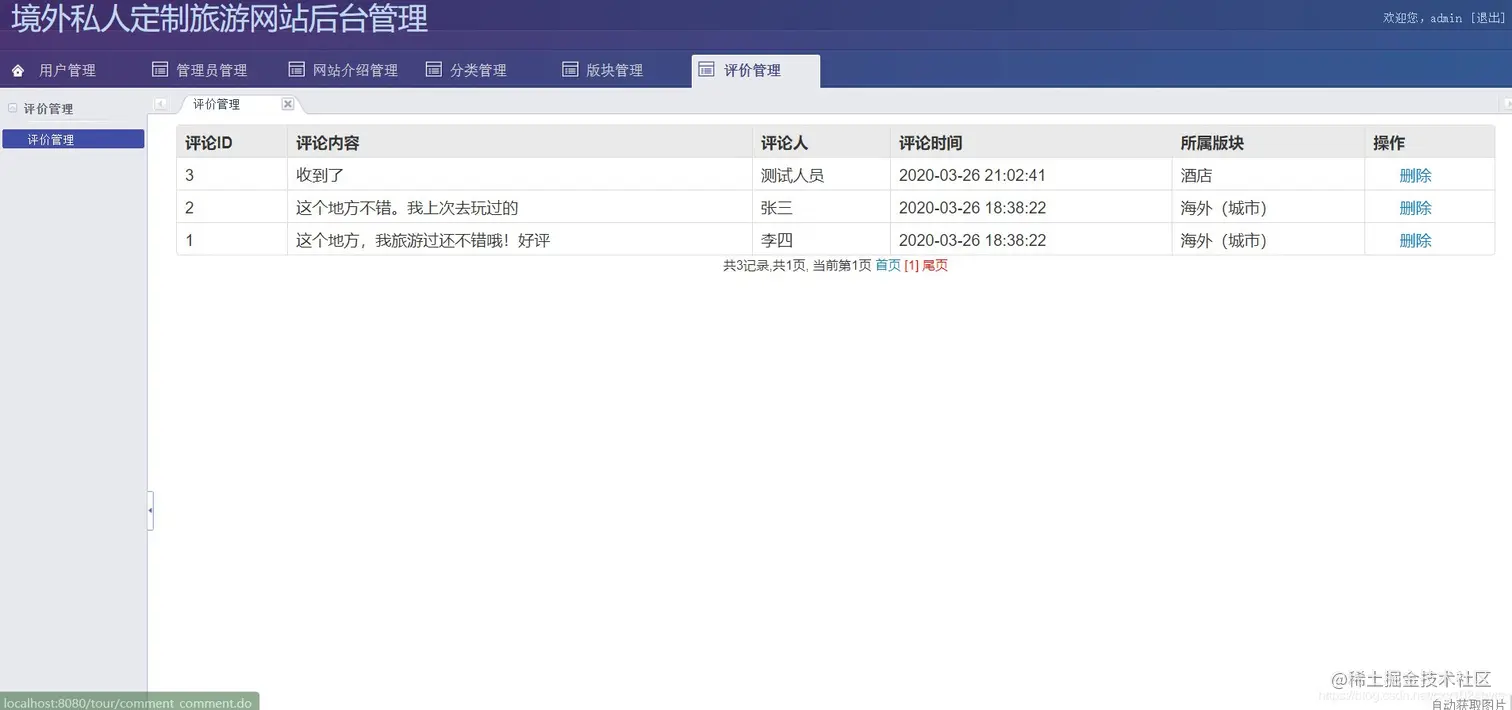Click the comment 这个地方不错。我上次去玩过的
1512x710 pixels.
coord(407,208)
